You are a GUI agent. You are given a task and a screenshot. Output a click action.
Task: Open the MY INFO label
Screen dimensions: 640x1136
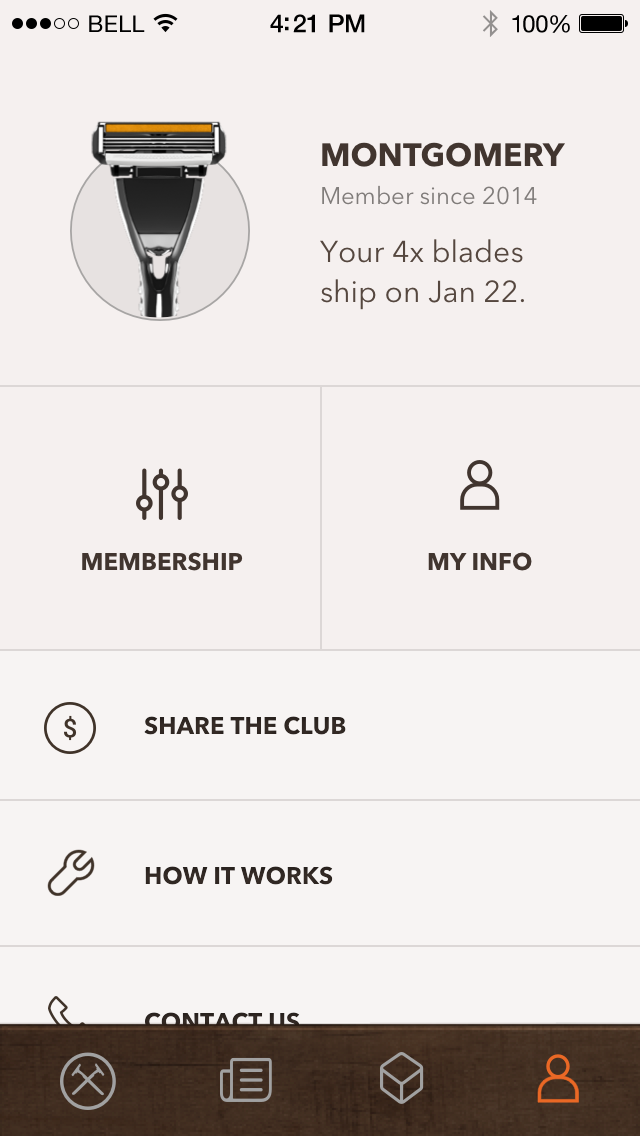click(480, 561)
